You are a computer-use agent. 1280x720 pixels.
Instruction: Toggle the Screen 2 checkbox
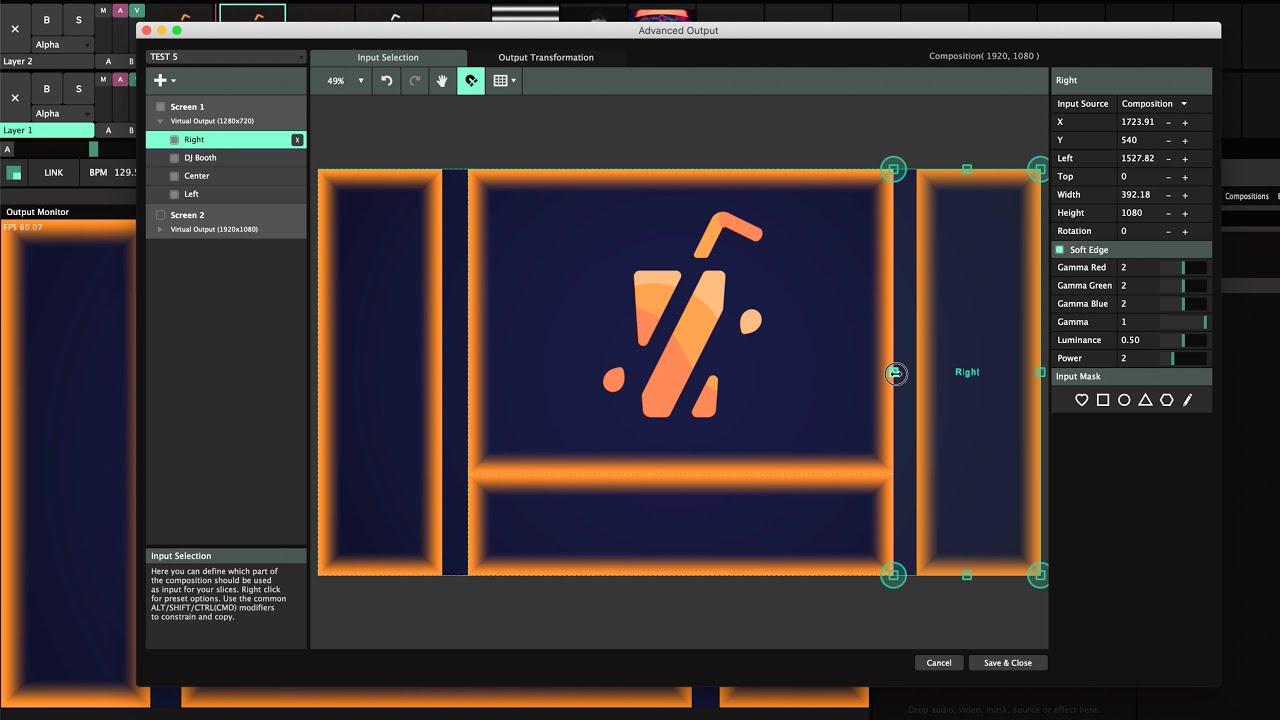161,215
